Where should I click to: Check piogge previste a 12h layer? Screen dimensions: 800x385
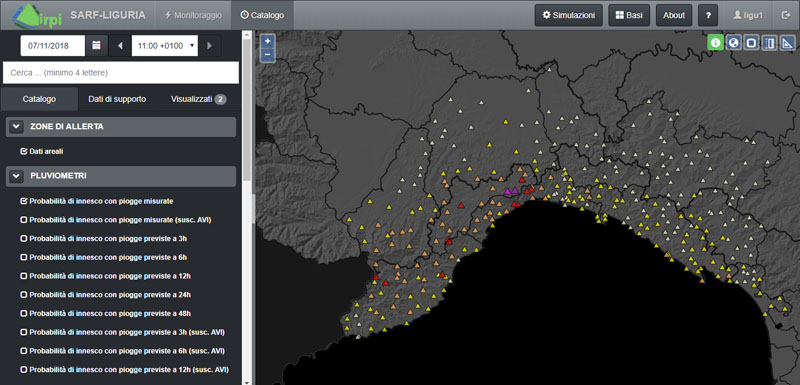(23, 276)
